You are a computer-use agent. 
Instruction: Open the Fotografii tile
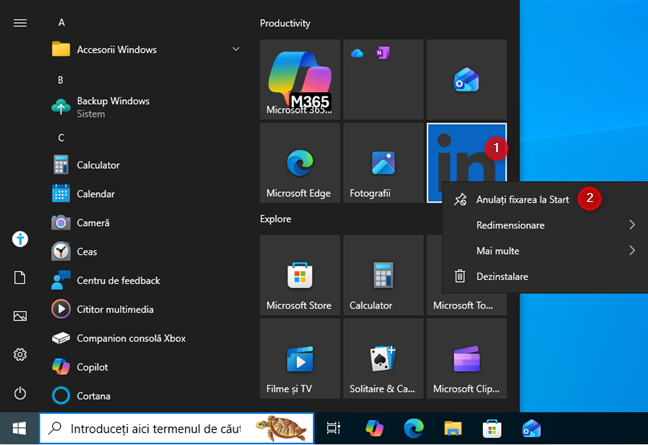pyautogui.click(x=383, y=163)
